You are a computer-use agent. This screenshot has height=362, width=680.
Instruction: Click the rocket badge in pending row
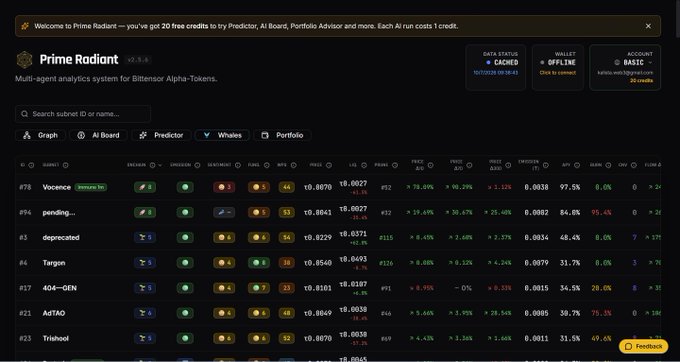(145, 212)
